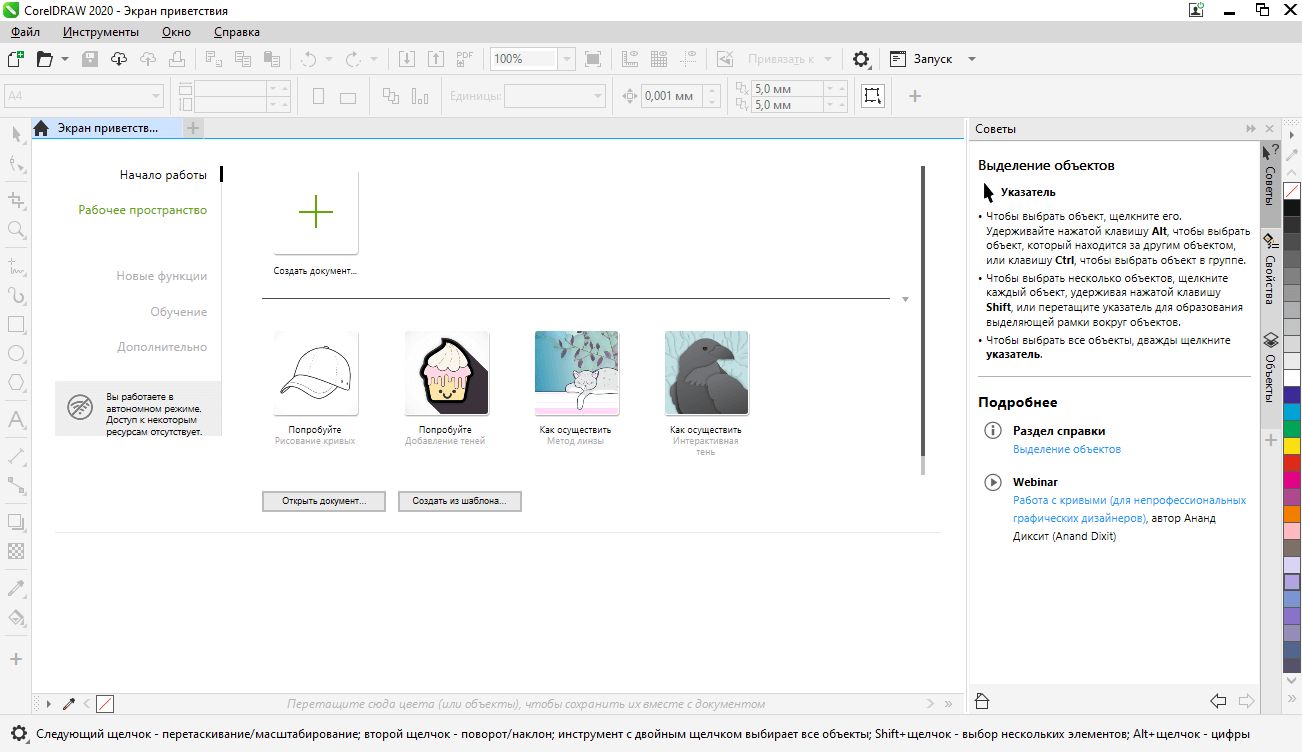Collapse the Советы docker chevrons
This screenshot has height=752, width=1302.
pos(1250,129)
